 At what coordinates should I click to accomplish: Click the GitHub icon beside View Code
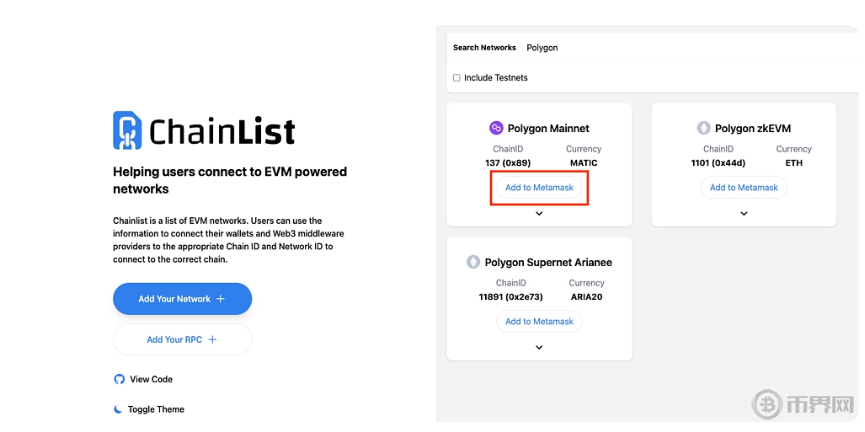tap(119, 379)
